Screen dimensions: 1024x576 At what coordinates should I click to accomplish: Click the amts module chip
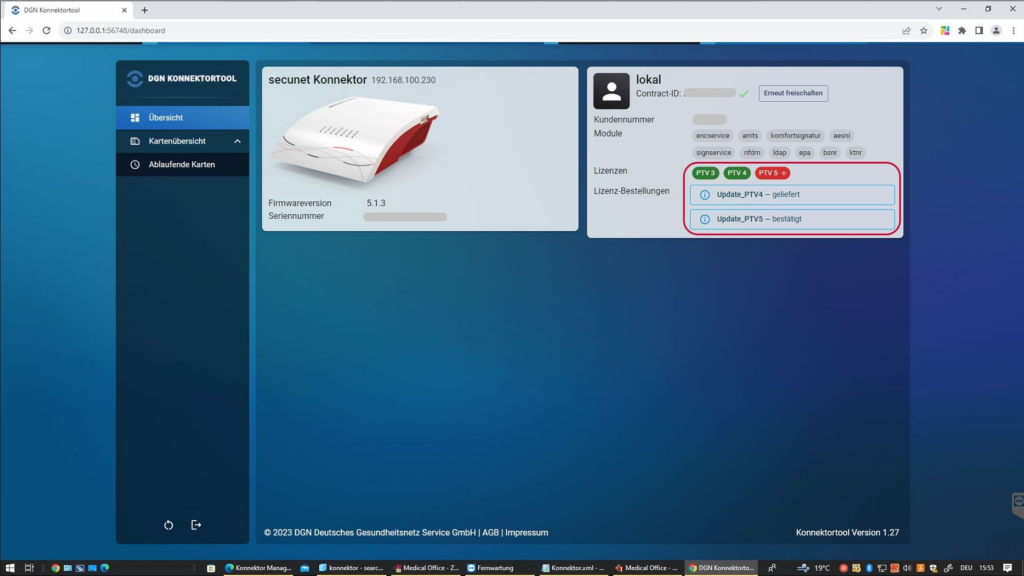(x=750, y=136)
